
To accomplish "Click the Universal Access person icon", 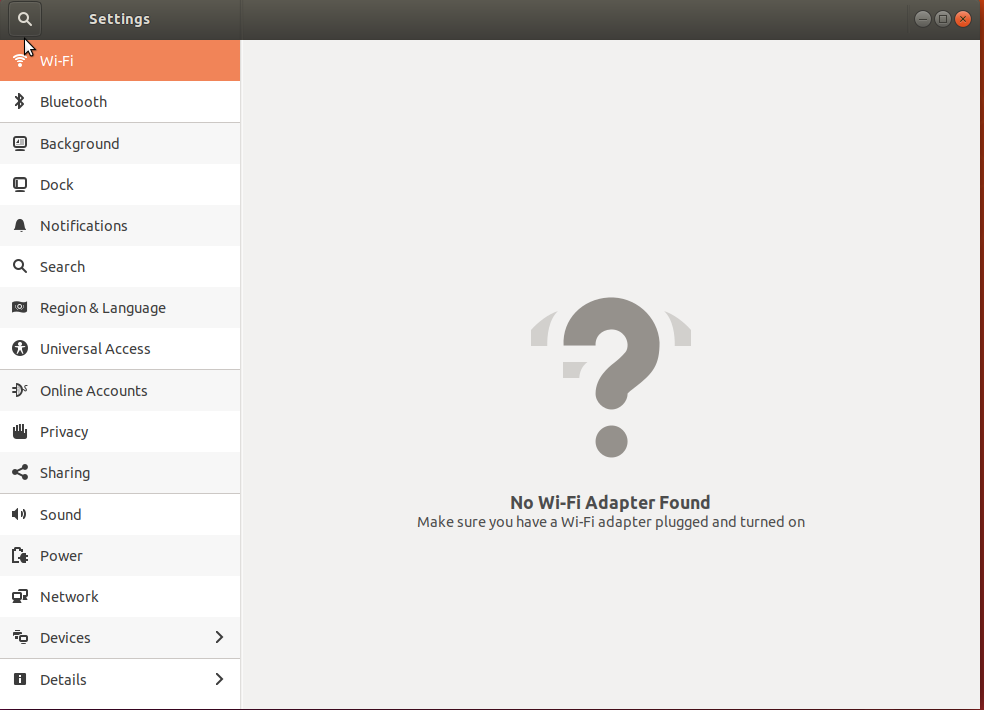I will tap(20, 348).
